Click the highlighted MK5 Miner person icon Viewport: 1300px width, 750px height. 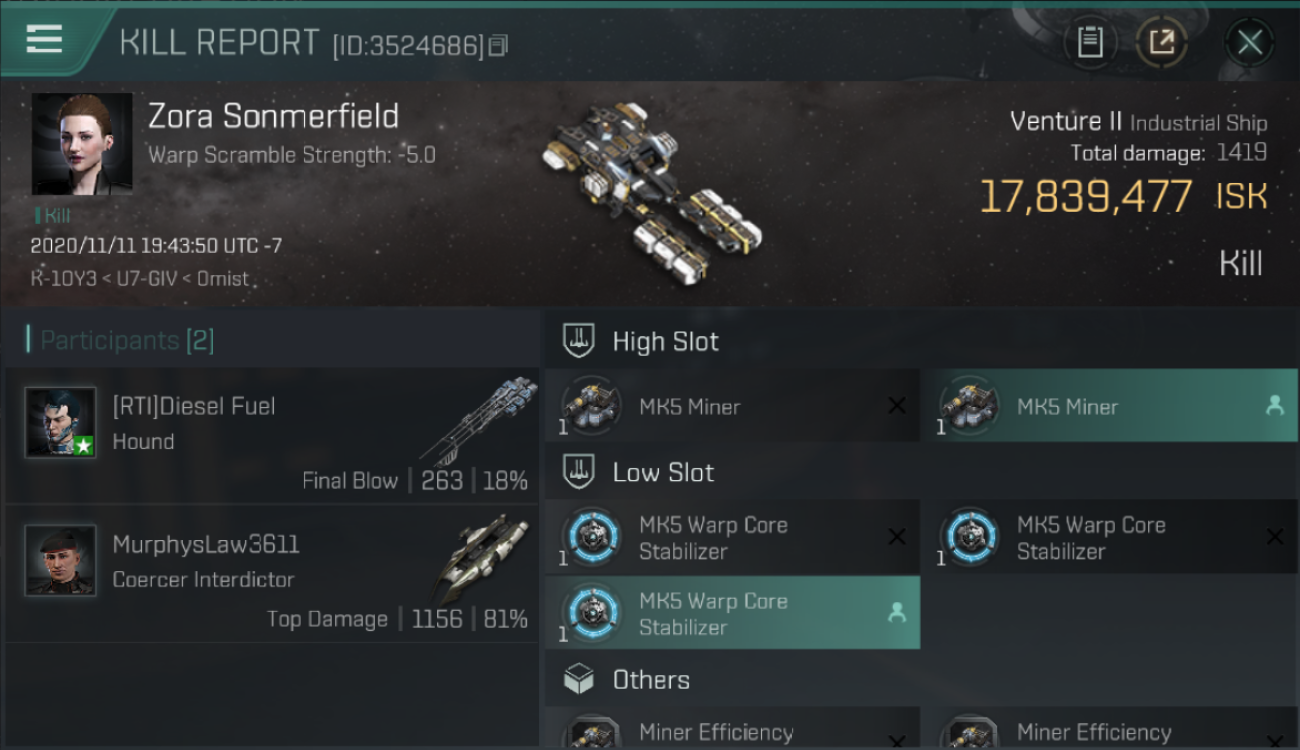pos(1274,405)
